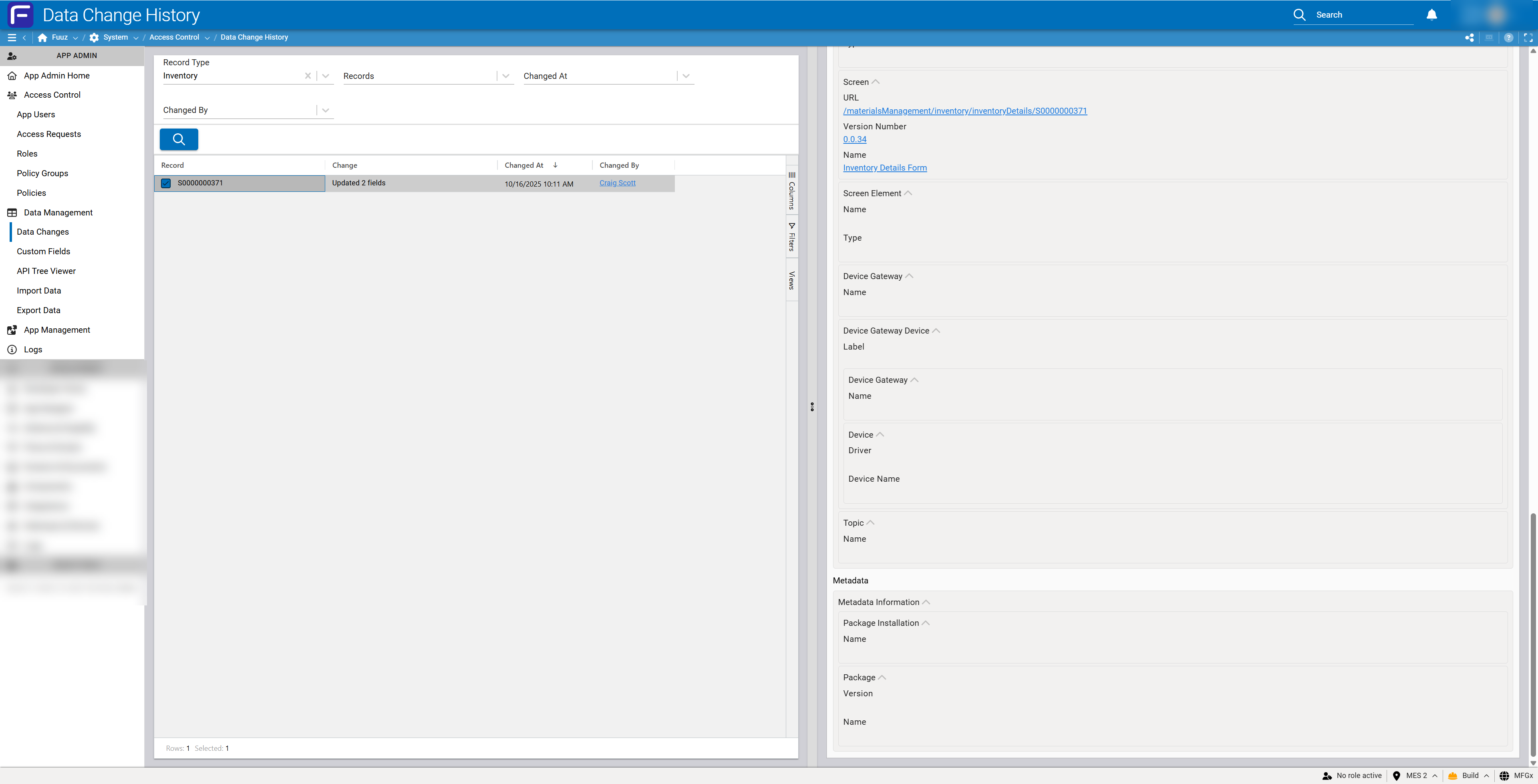The image size is (1538, 784).
Task: Open the inventoryDetails URL link
Action: (965, 111)
